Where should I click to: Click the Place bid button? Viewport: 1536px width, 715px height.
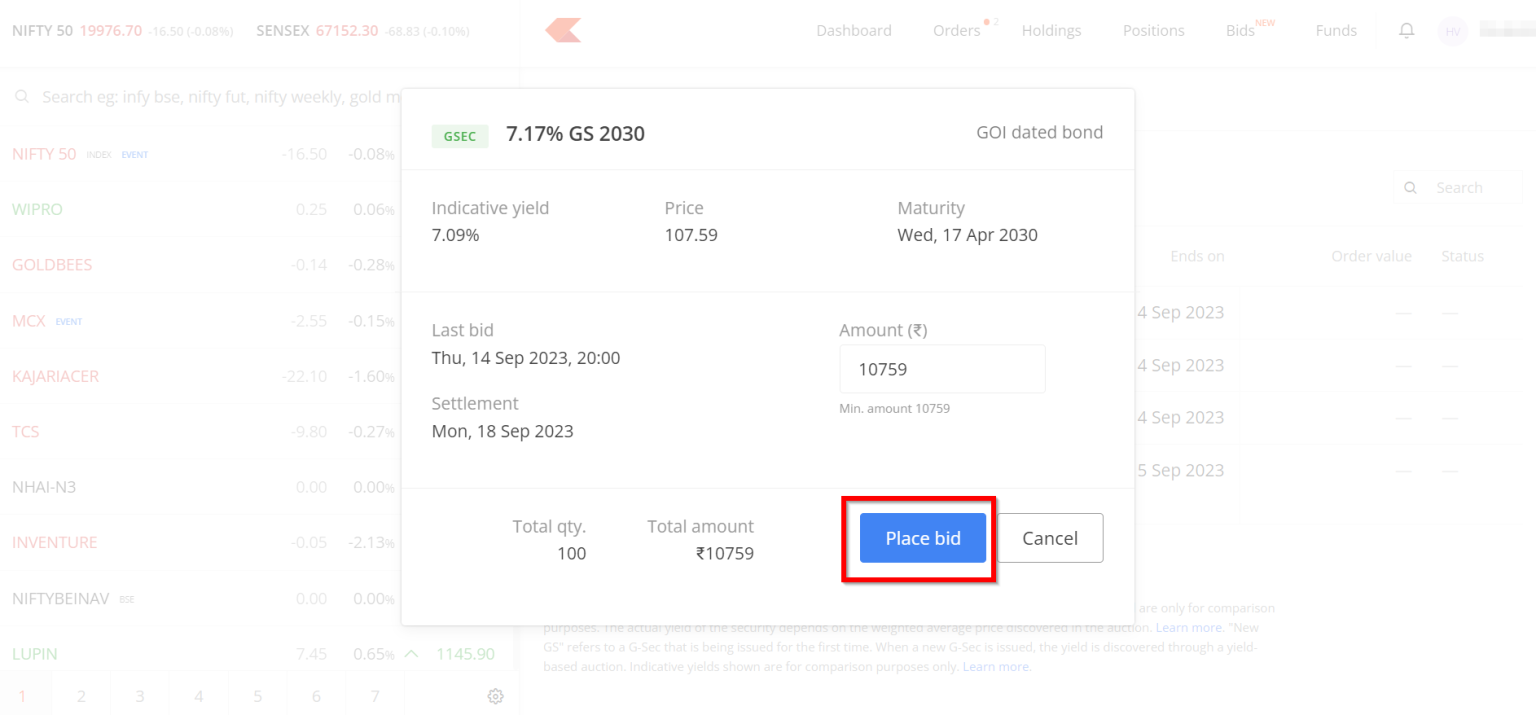tap(922, 538)
